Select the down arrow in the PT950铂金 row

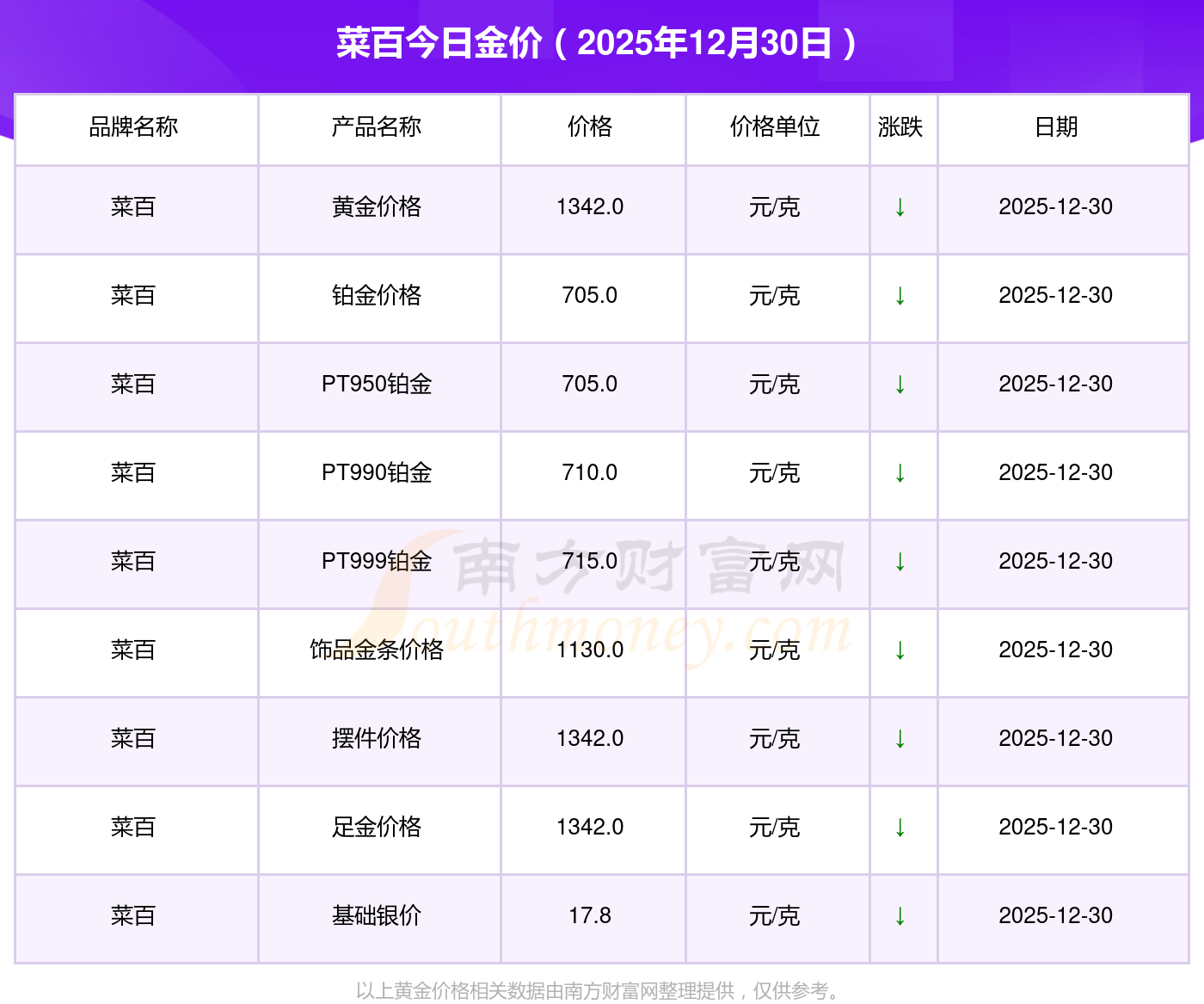[x=900, y=385]
